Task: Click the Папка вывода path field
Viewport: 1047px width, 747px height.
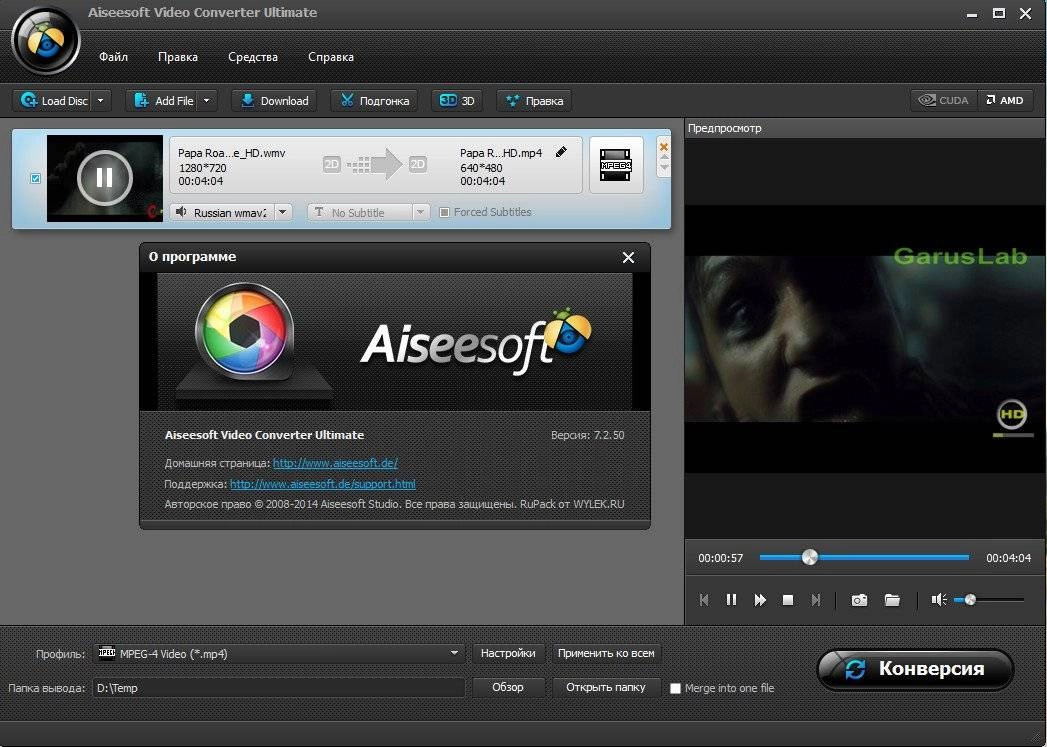Action: click(x=279, y=688)
